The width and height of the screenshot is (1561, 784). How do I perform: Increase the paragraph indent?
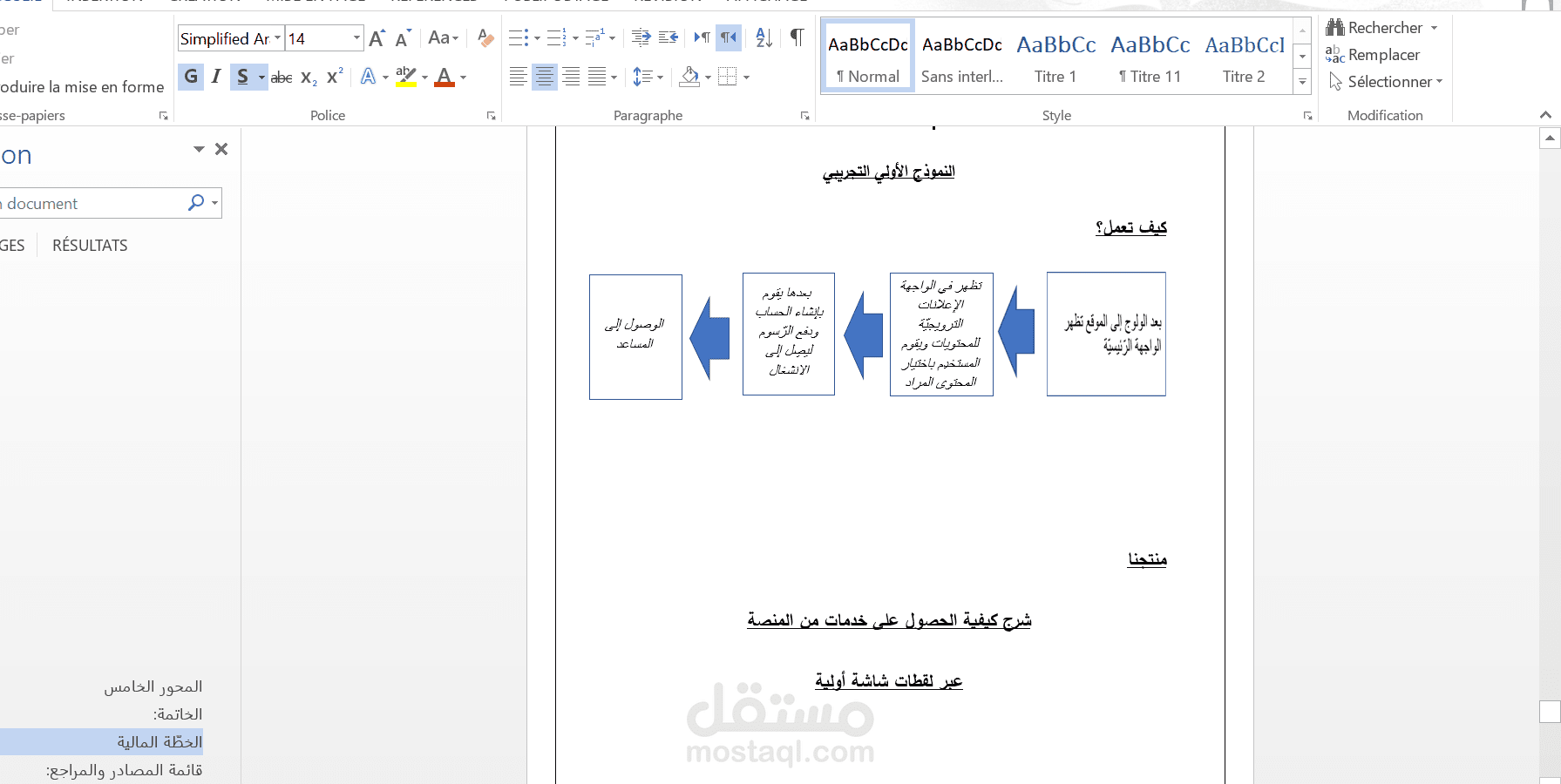click(x=669, y=37)
